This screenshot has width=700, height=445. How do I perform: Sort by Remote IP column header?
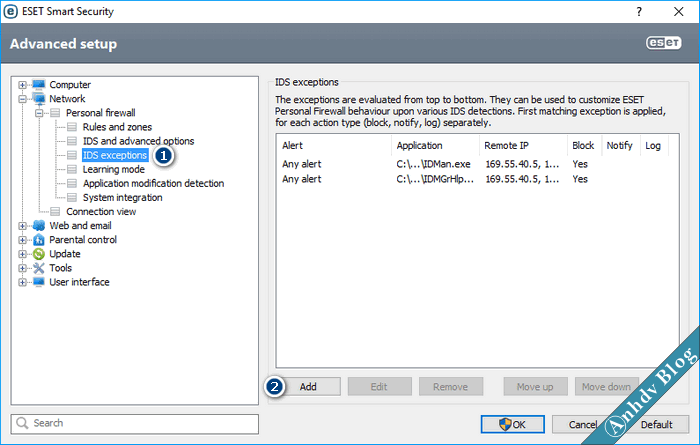[523, 146]
